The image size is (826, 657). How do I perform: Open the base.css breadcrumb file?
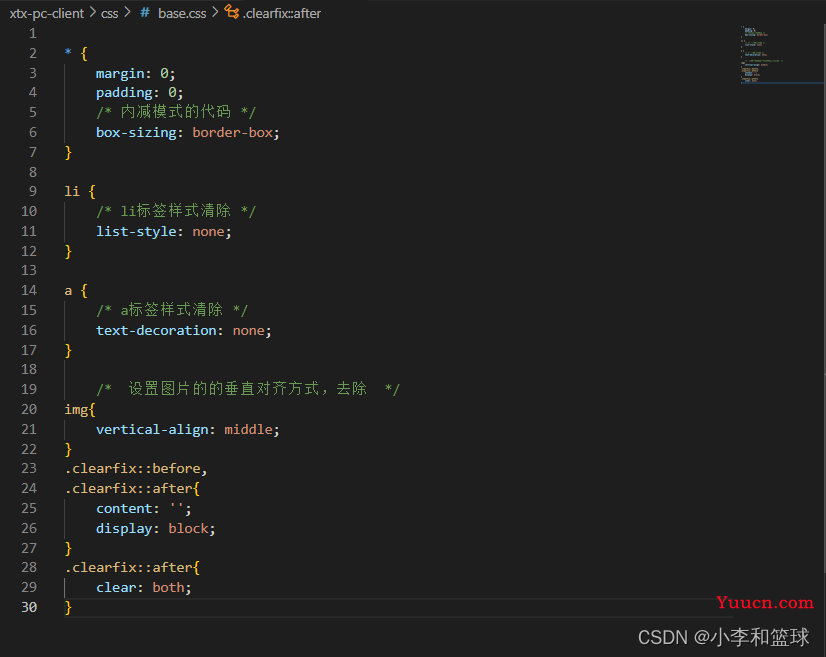182,14
